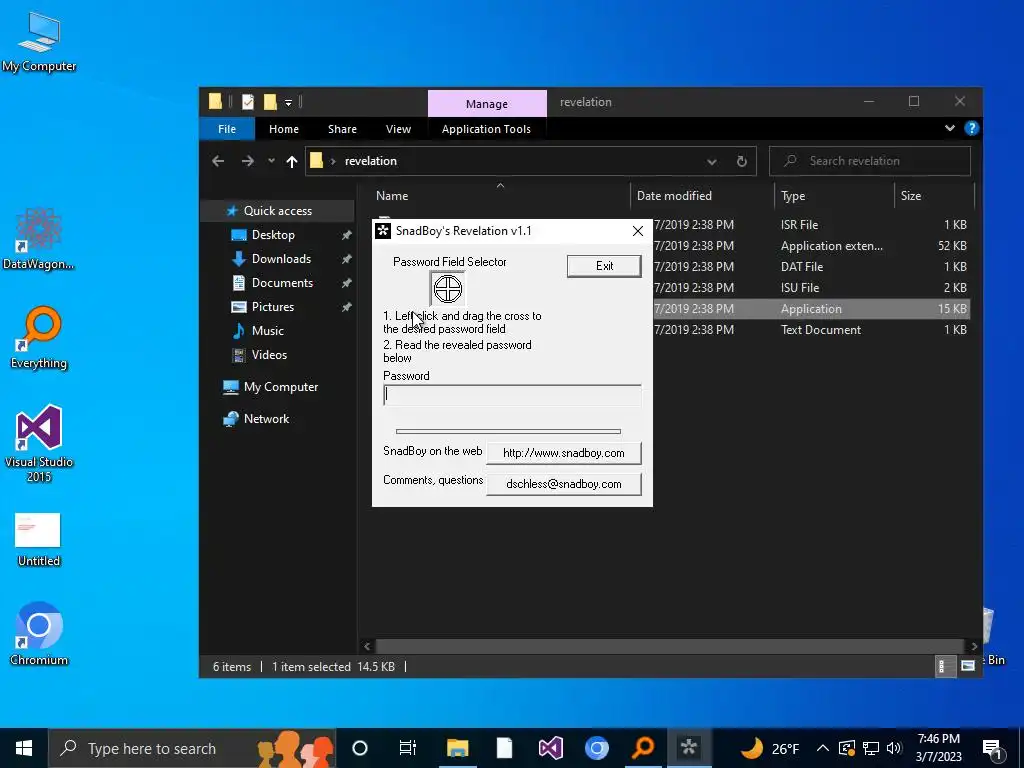1024x768 pixels.
Task: Open the Windows Start menu
Action: pos(24,748)
